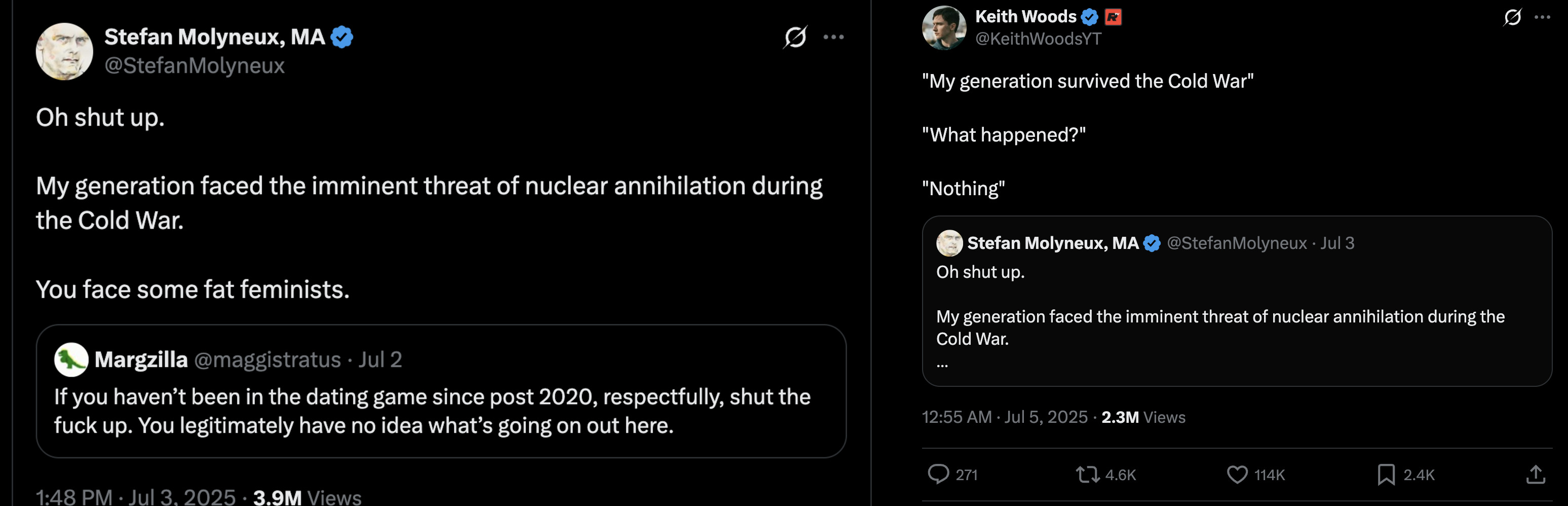The width and height of the screenshot is (1568, 506).
Task: Click the share icon on Keith's tweet
Action: [1536, 474]
